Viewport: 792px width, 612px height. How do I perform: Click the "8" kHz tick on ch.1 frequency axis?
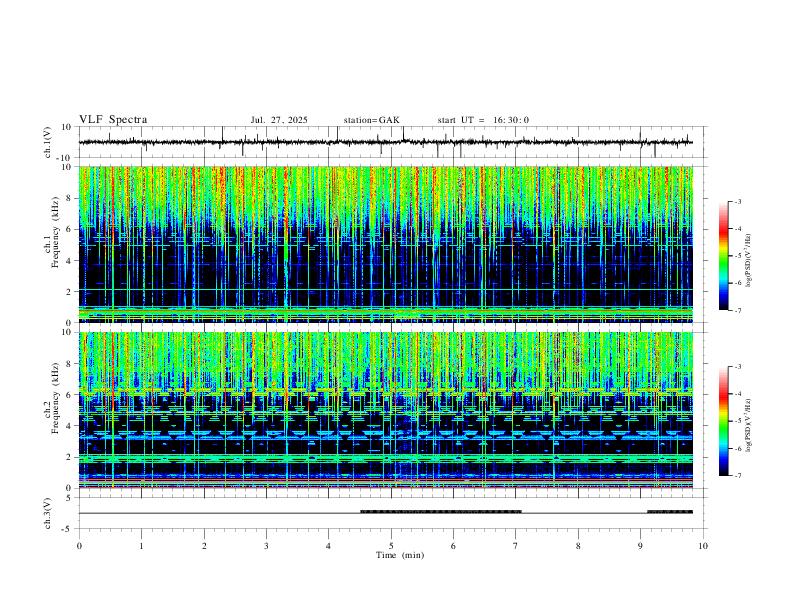click(71, 198)
